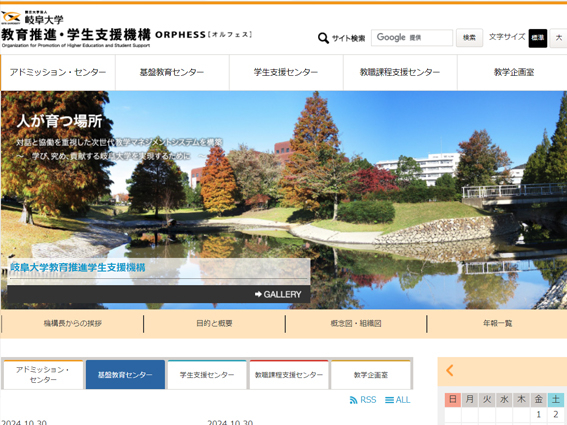The image size is (567, 425).
Task: Click the Gifu University logo
Action: click(32, 17)
